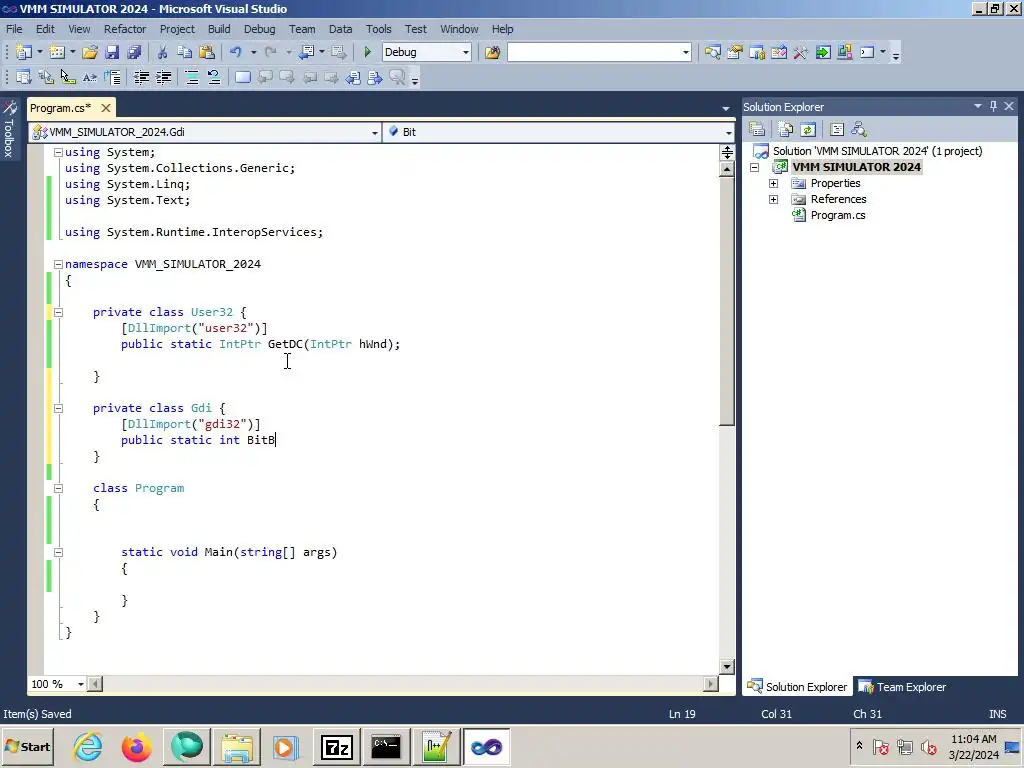This screenshot has width=1024, height=768.
Task: Open the Build menu
Action: pos(219,29)
